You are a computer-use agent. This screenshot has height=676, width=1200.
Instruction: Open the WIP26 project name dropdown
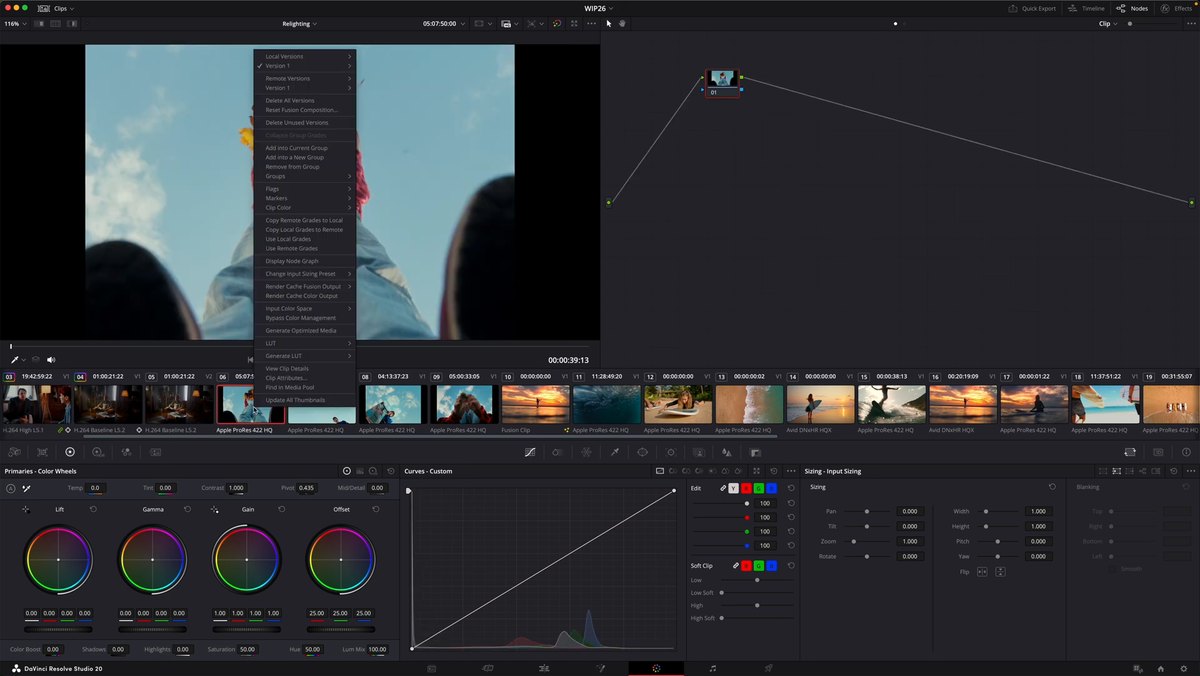(599, 8)
